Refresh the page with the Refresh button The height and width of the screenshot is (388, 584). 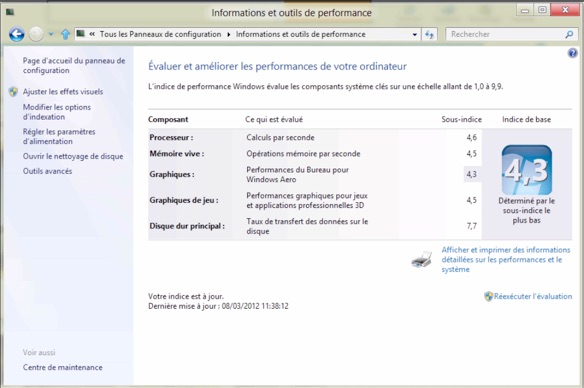(429, 35)
